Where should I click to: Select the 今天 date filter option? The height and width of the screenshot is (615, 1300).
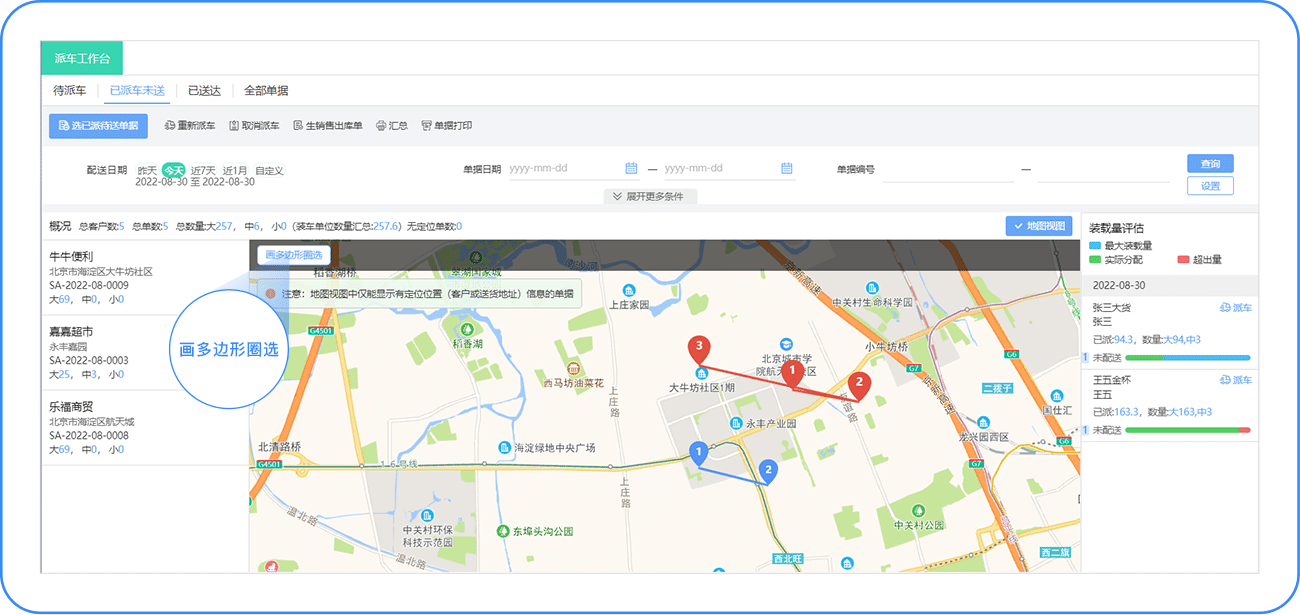point(172,170)
